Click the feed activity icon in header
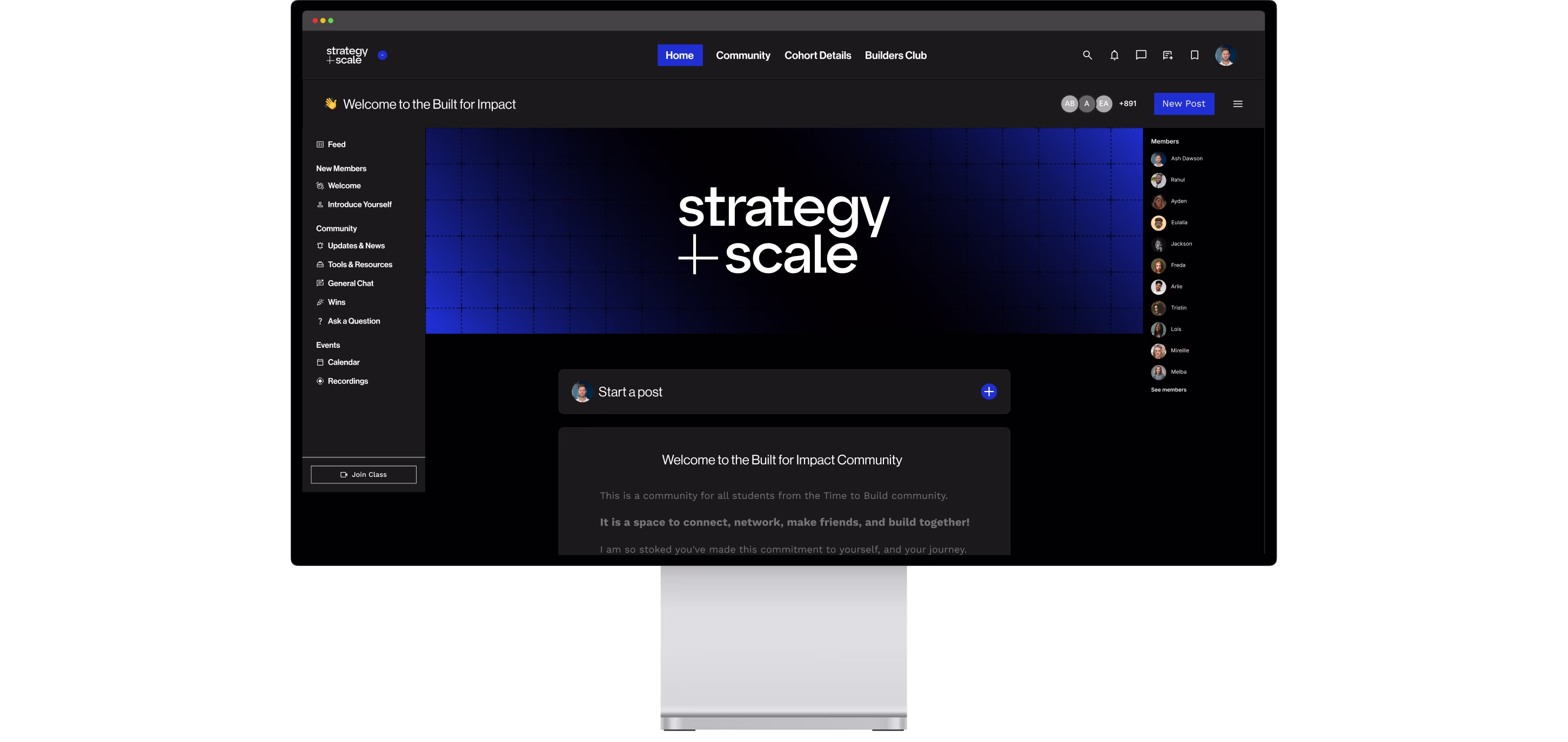 1168,55
